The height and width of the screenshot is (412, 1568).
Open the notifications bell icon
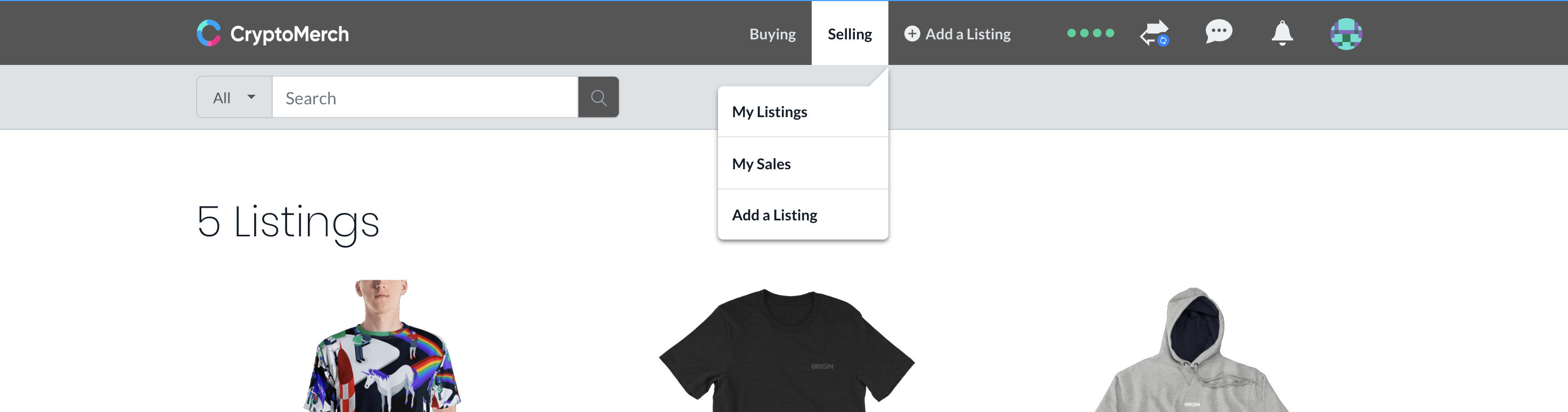(x=1282, y=33)
